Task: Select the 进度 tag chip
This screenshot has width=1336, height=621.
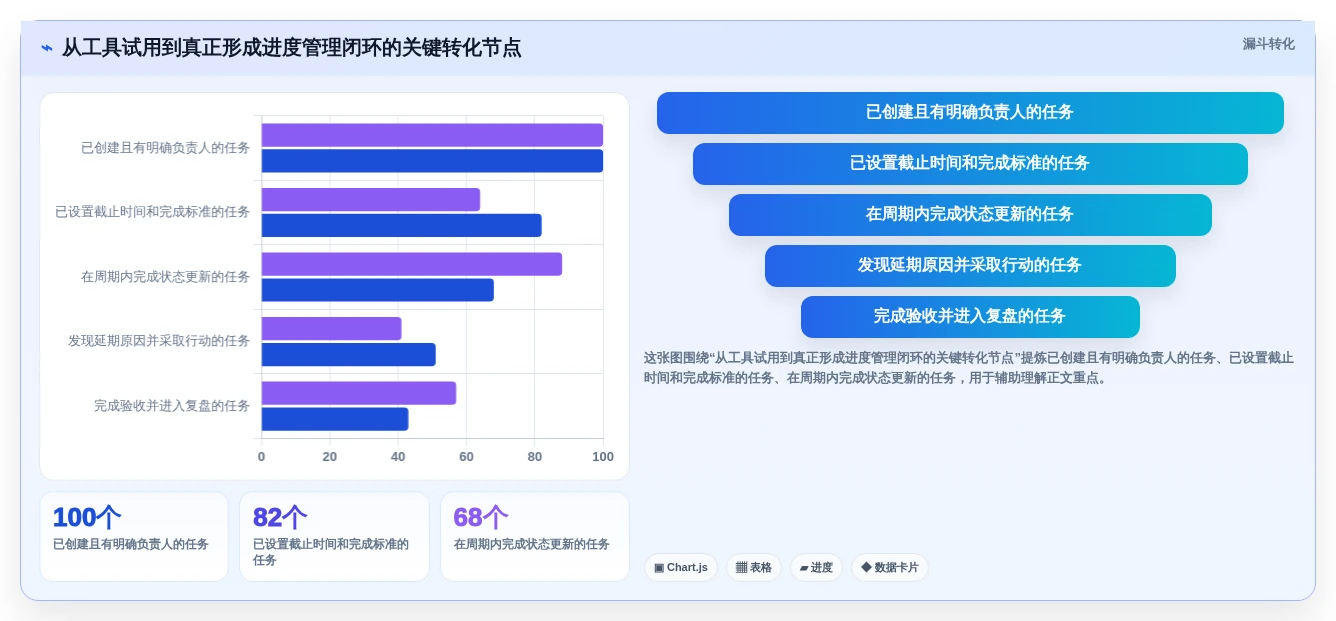Action: tap(816, 567)
